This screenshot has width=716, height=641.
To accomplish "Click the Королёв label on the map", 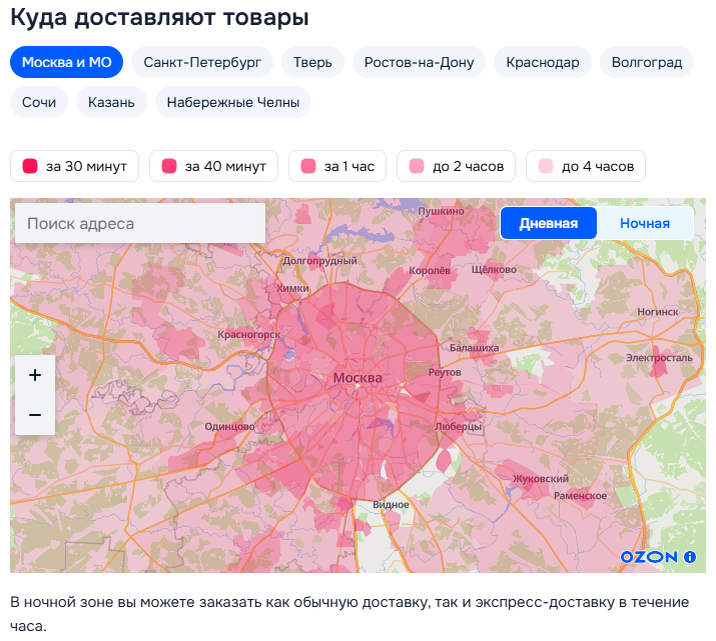I will coord(430,271).
